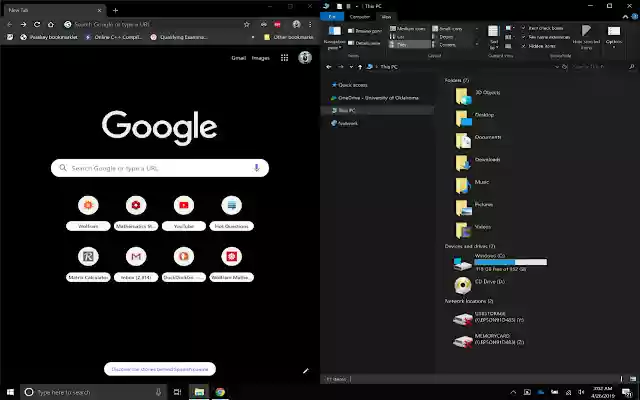Screen dimensions: 640x400
Task: Toggle File name extensions checkbox
Action: 545,37
